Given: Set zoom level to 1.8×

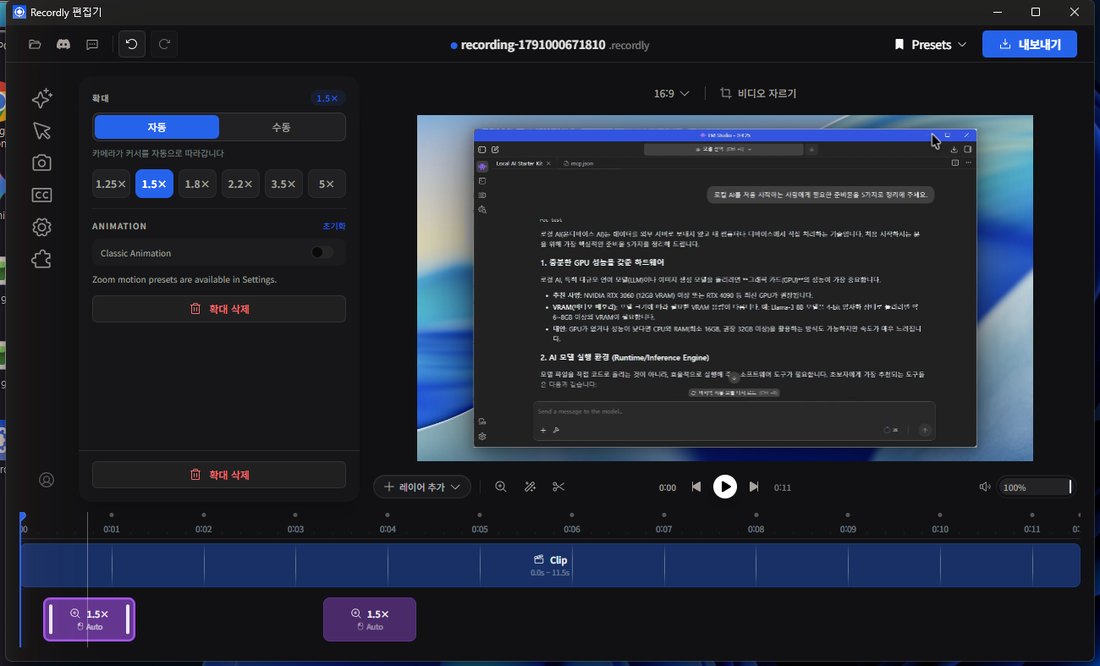Looking at the screenshot, I should click(x=197, y=184).
